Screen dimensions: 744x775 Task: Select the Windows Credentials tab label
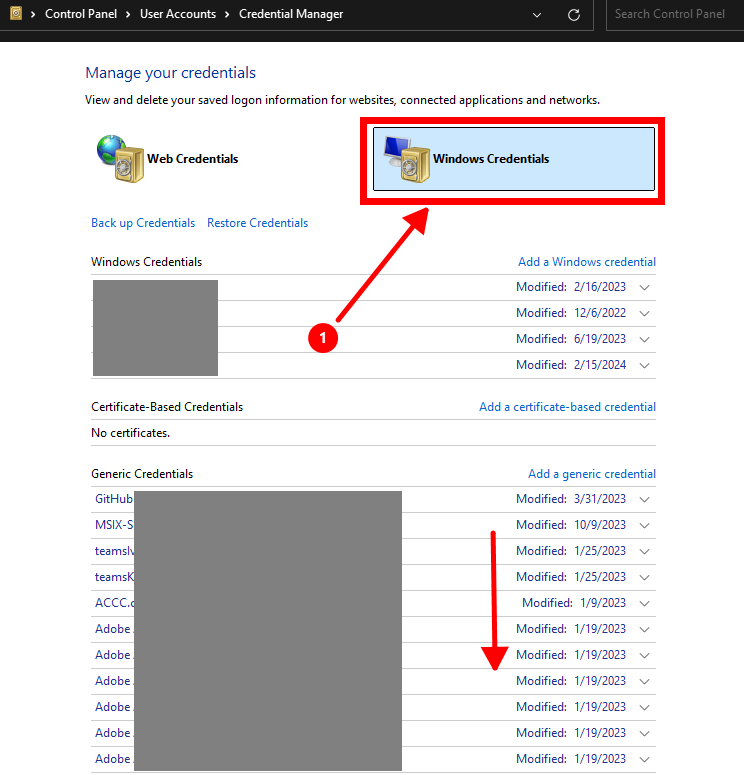coord(490,159)
